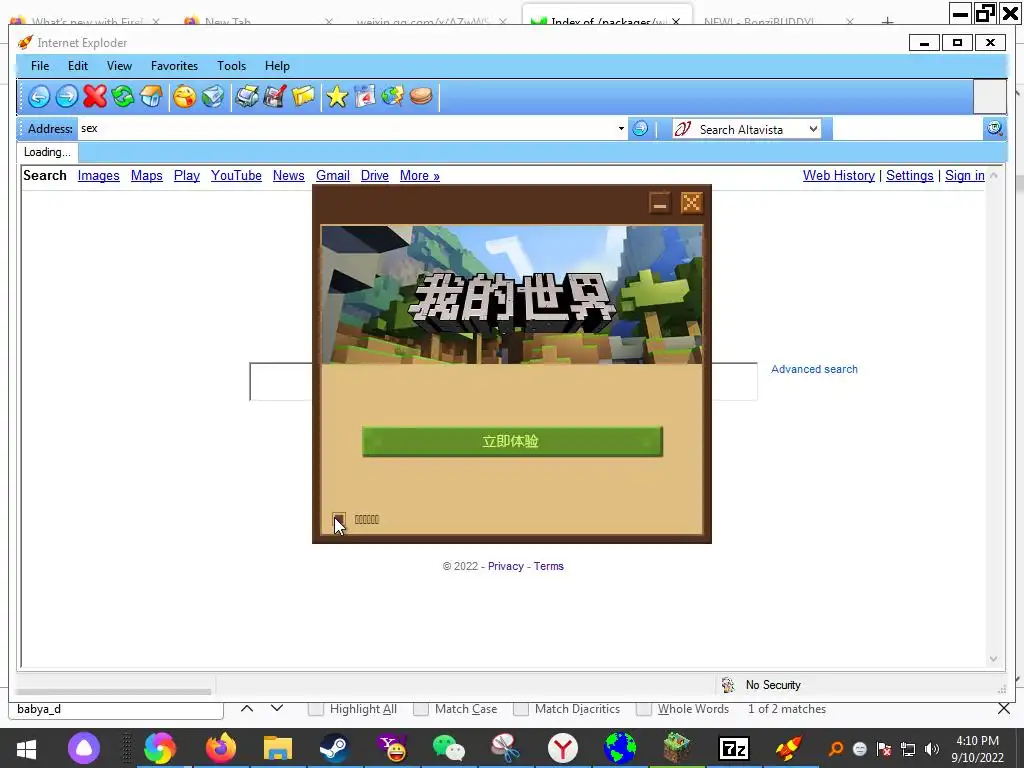This screenshot has width=1024, height=768.
Task: Click the taskbar volume speaker icon
Action: 931,748
